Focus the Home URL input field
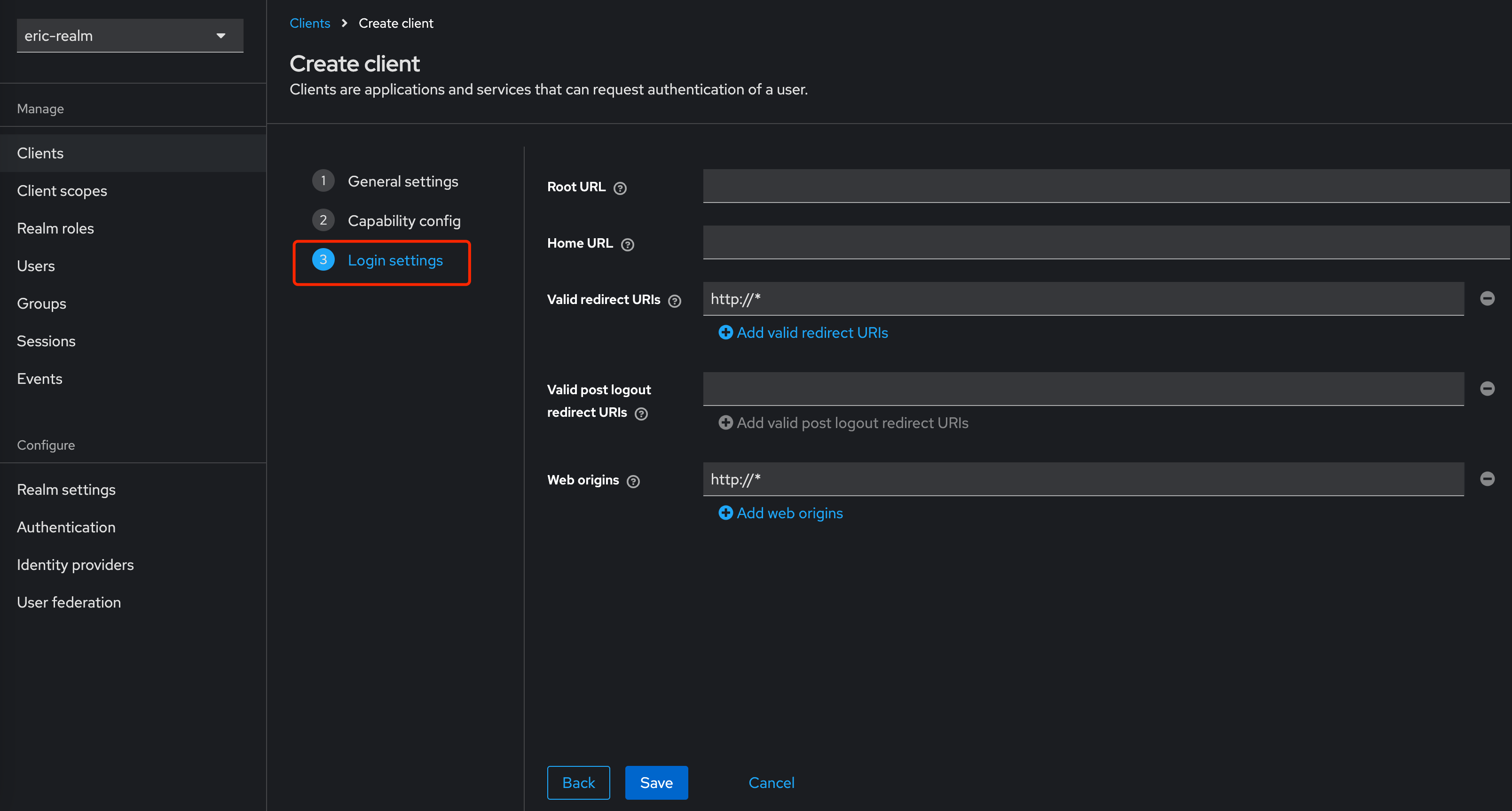 point(1106,243)
